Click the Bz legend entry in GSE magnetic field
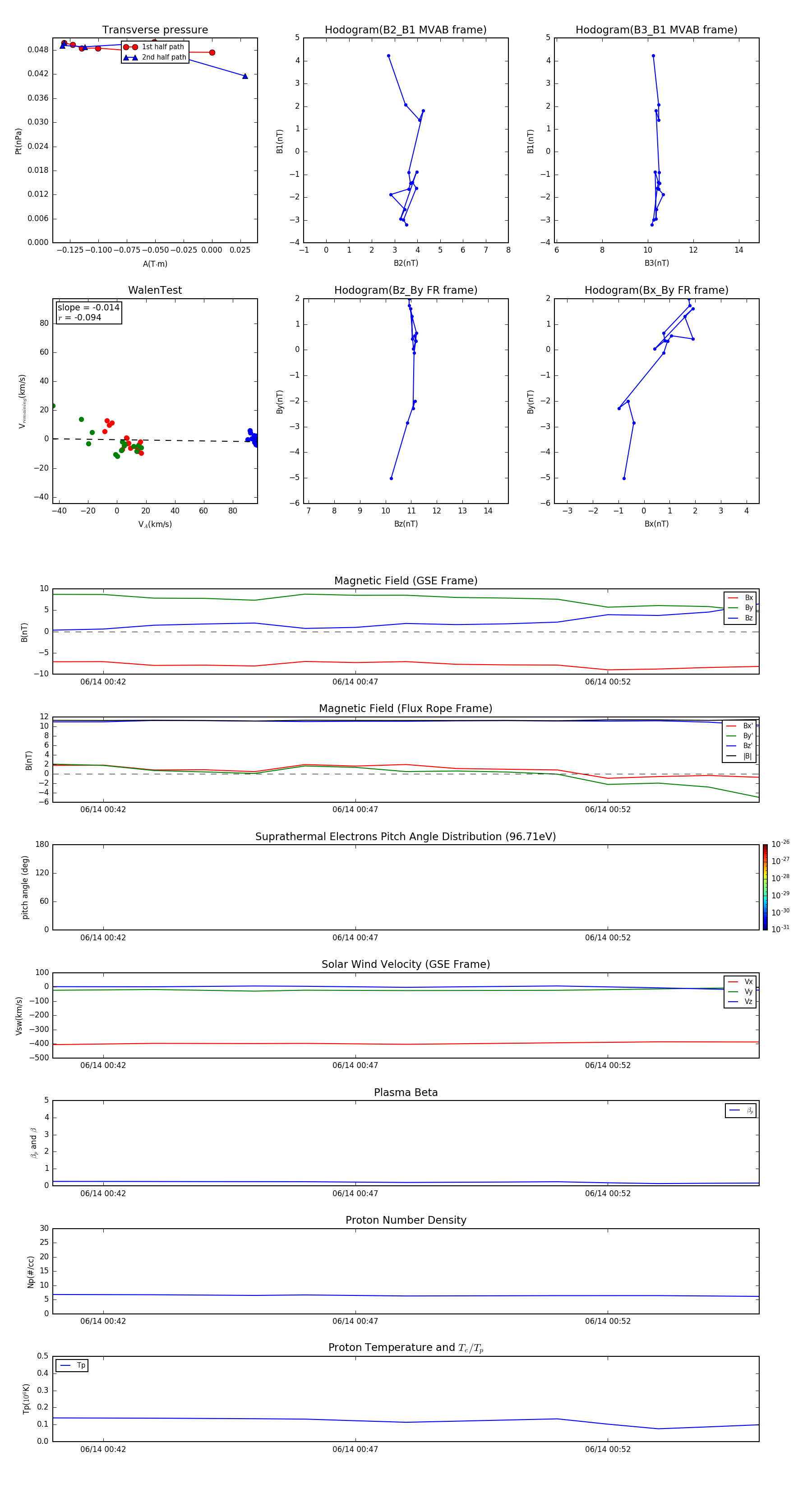This screenshot has height=1489, width=812. [740, 618]
